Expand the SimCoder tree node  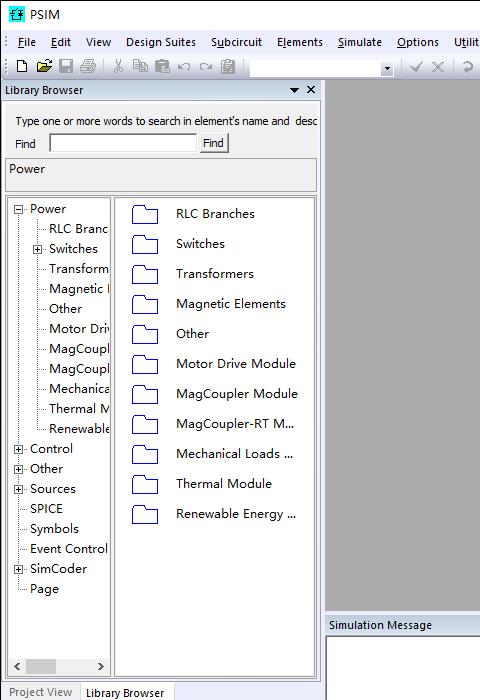click(x=18, y=569)
